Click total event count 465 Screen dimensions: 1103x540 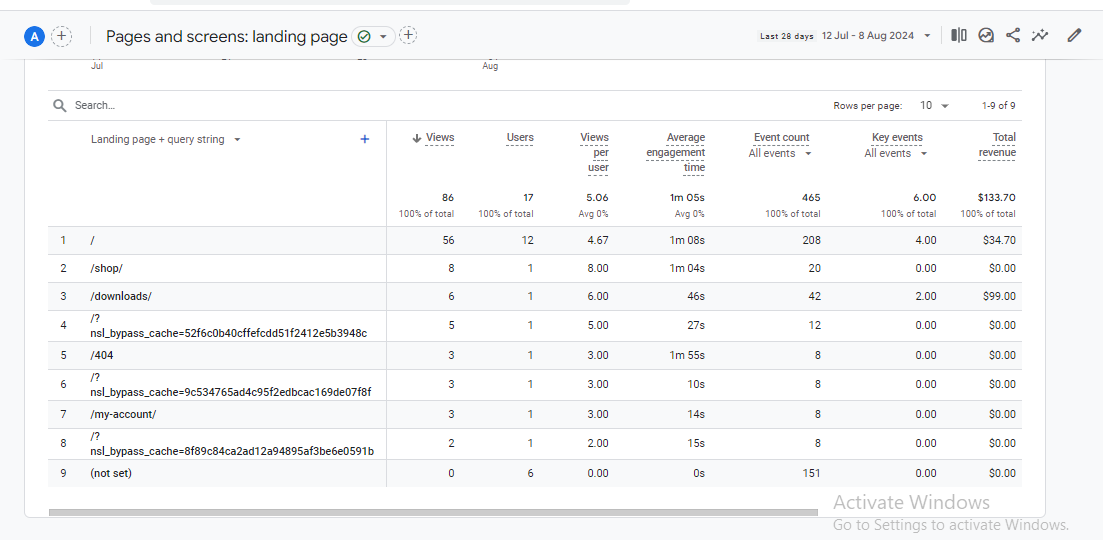[810, 198]
